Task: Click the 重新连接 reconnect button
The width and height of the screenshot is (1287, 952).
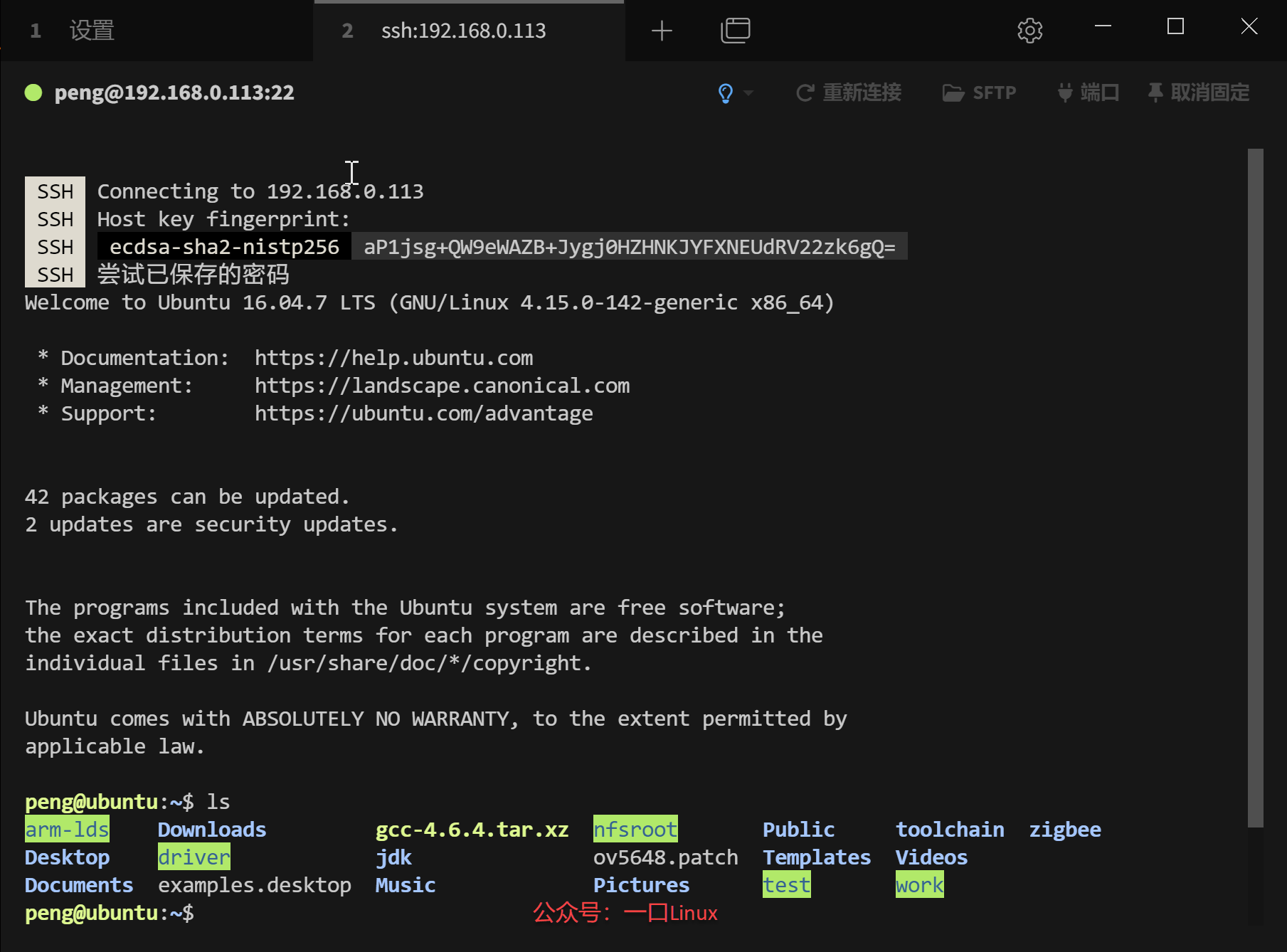Action: click(849, 92)
